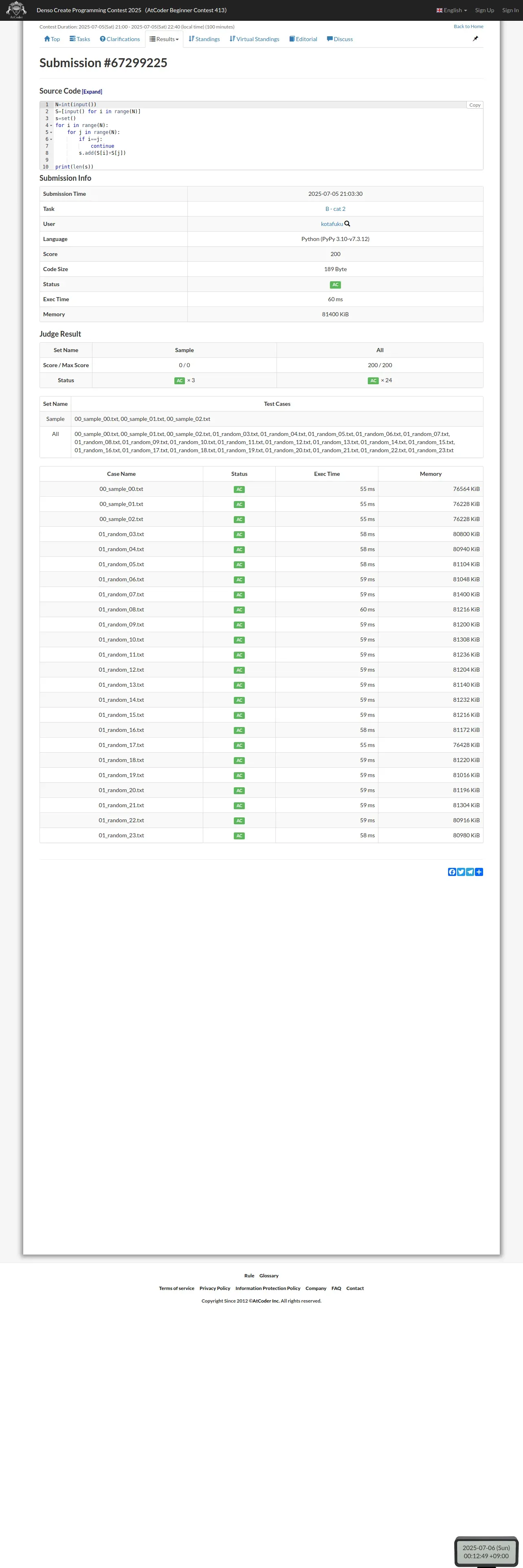Click the contest title in header
523x1568 pixels.
tap(132, 10)
